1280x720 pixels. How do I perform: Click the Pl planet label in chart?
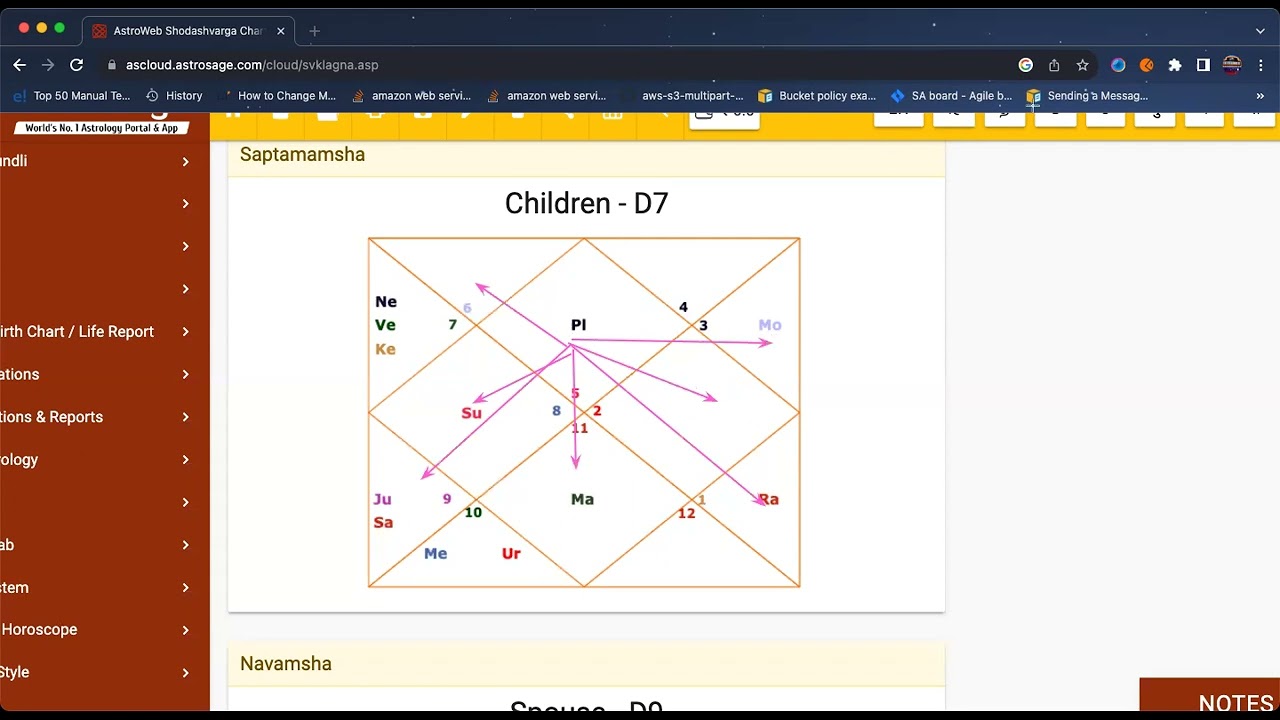578,325
